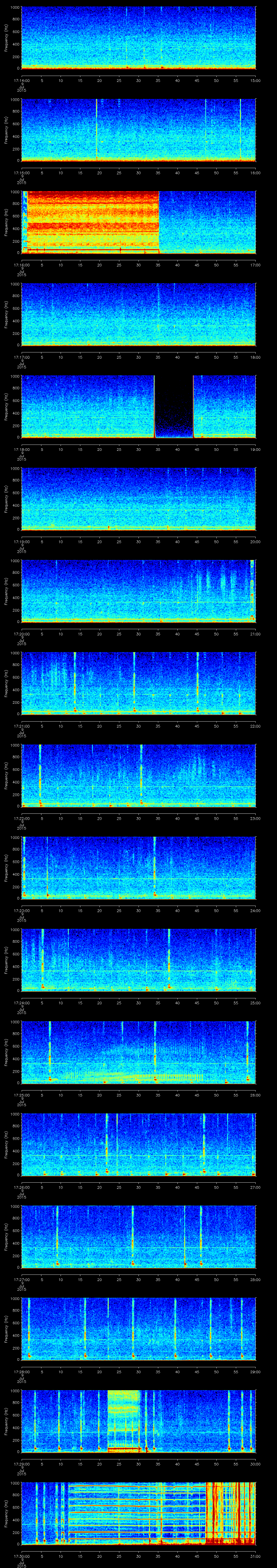
Task: Click the 17:20:00 start time label
Action: click(x=21, y=634)
